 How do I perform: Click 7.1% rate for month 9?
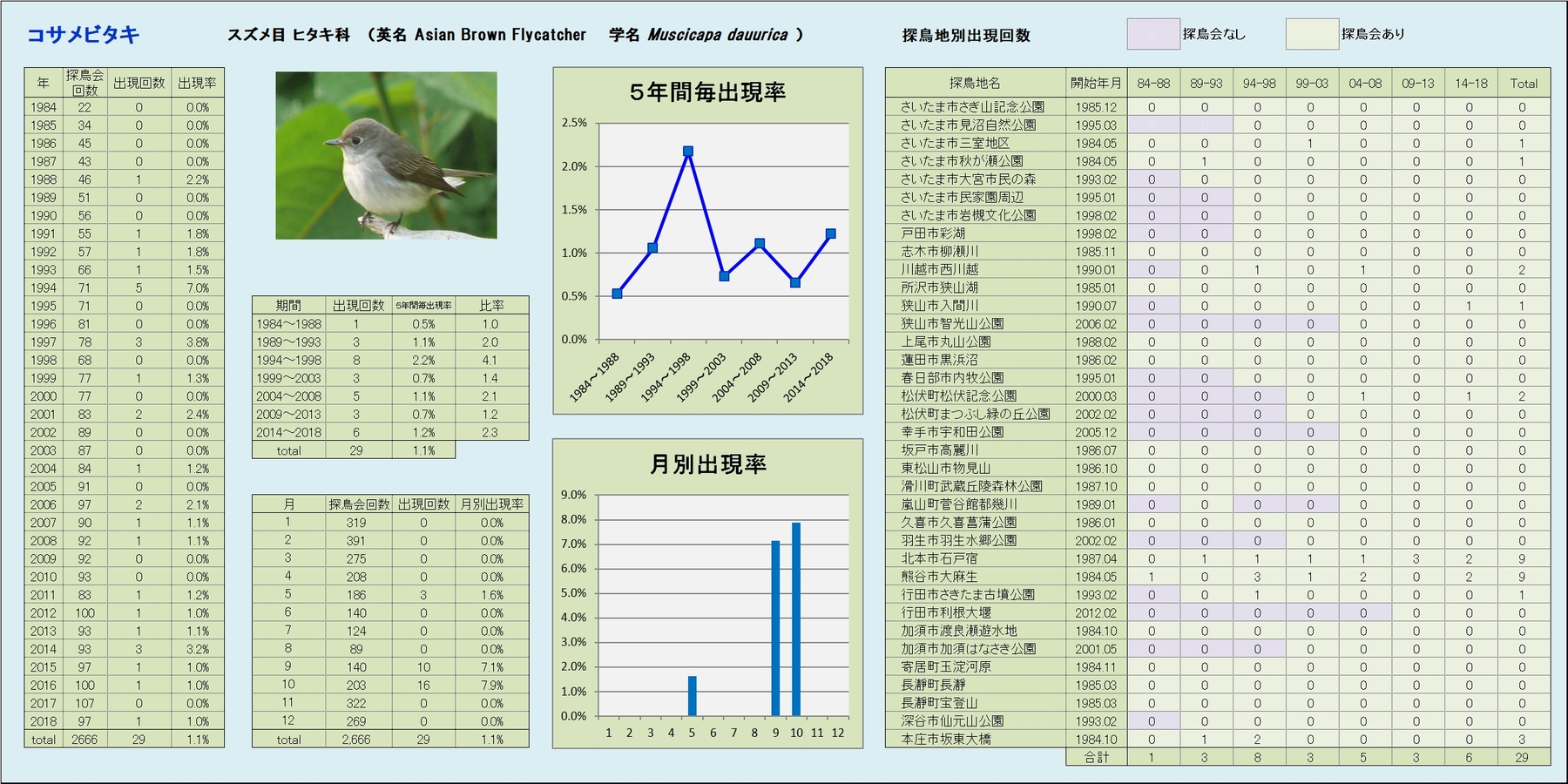(x=492, y=667)
